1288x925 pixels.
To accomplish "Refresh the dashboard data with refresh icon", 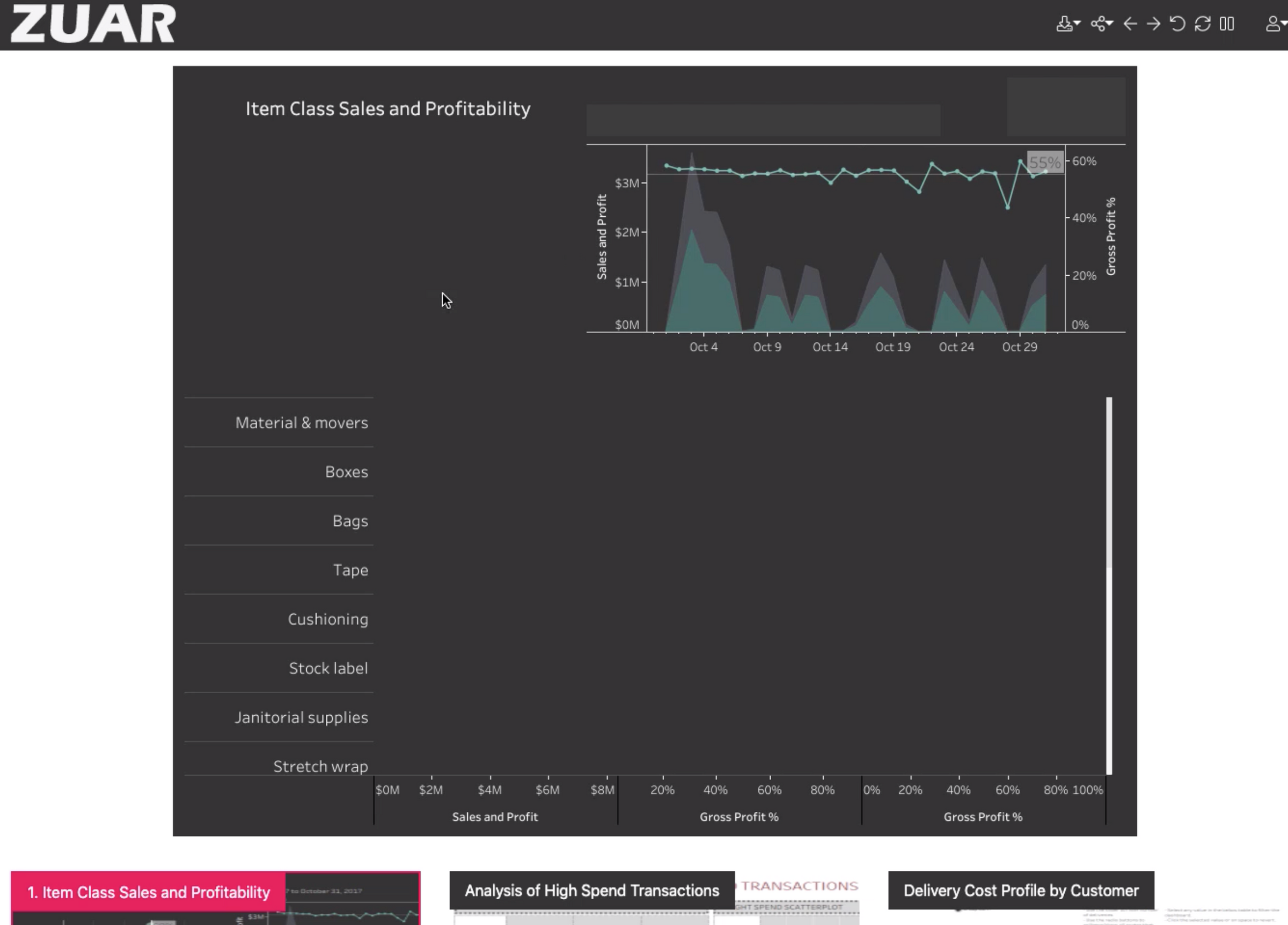I will tap(1202, 24).
